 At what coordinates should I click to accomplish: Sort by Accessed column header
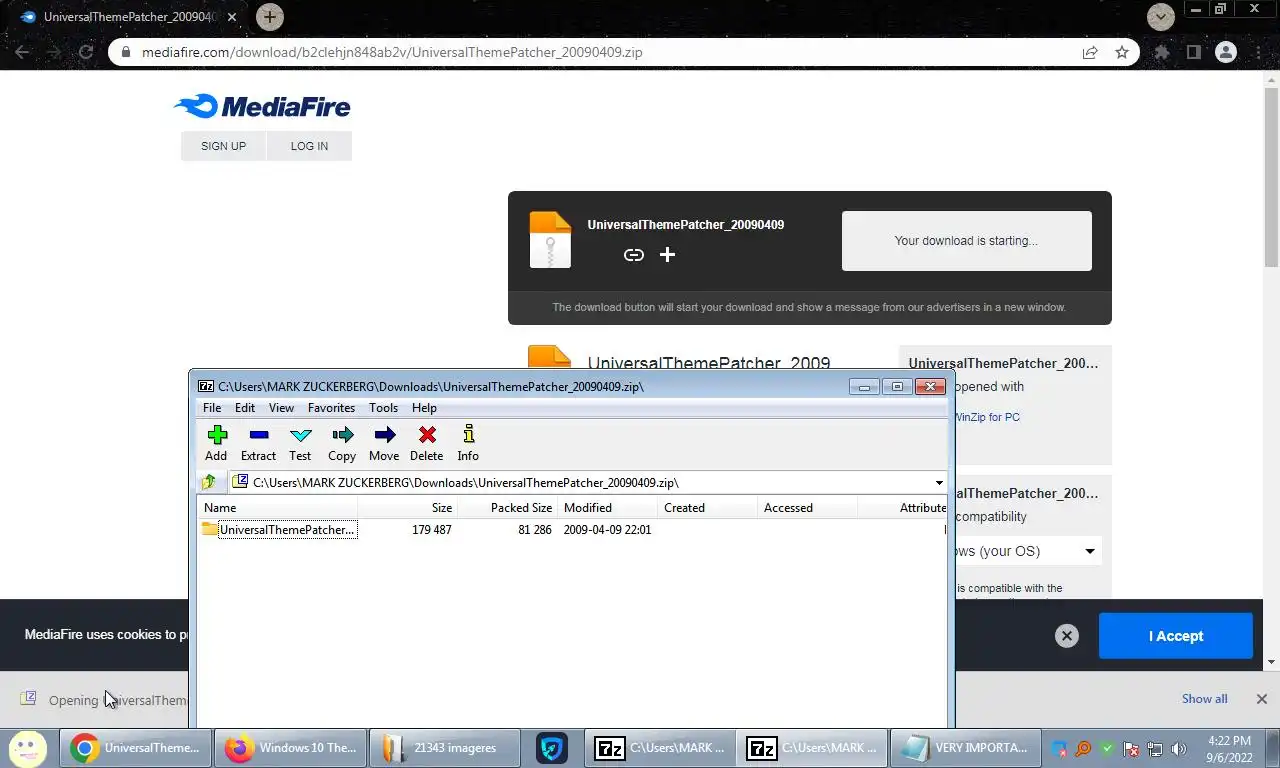pos(807,508)
